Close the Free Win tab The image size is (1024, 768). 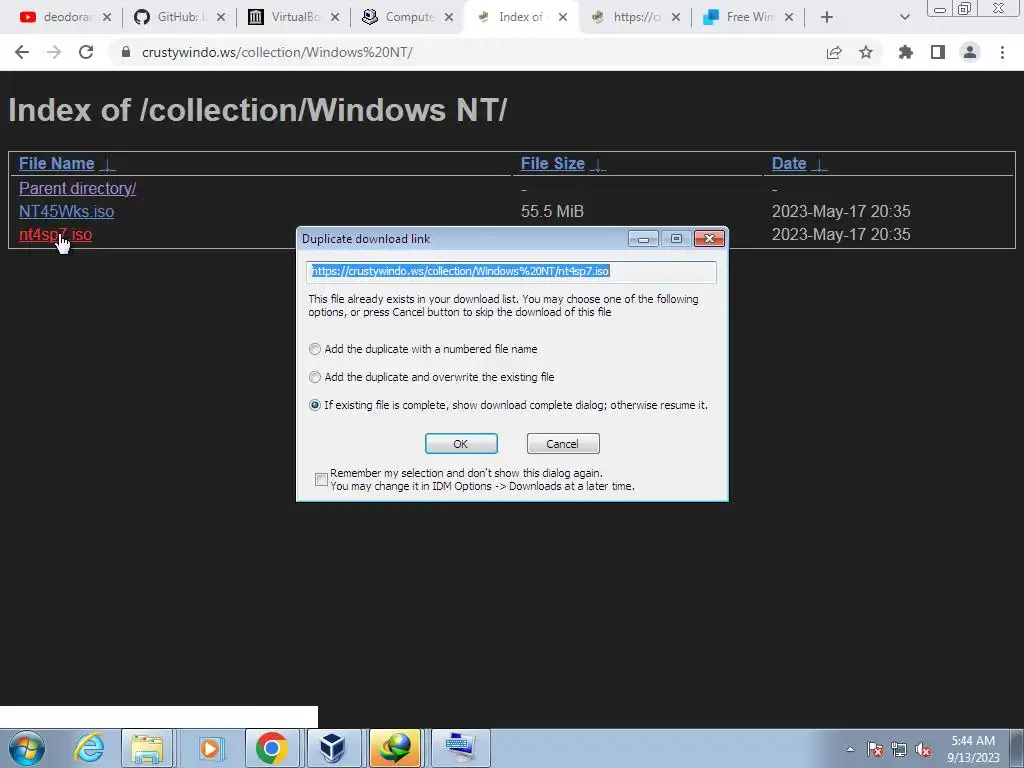click(x=789, y=17)
